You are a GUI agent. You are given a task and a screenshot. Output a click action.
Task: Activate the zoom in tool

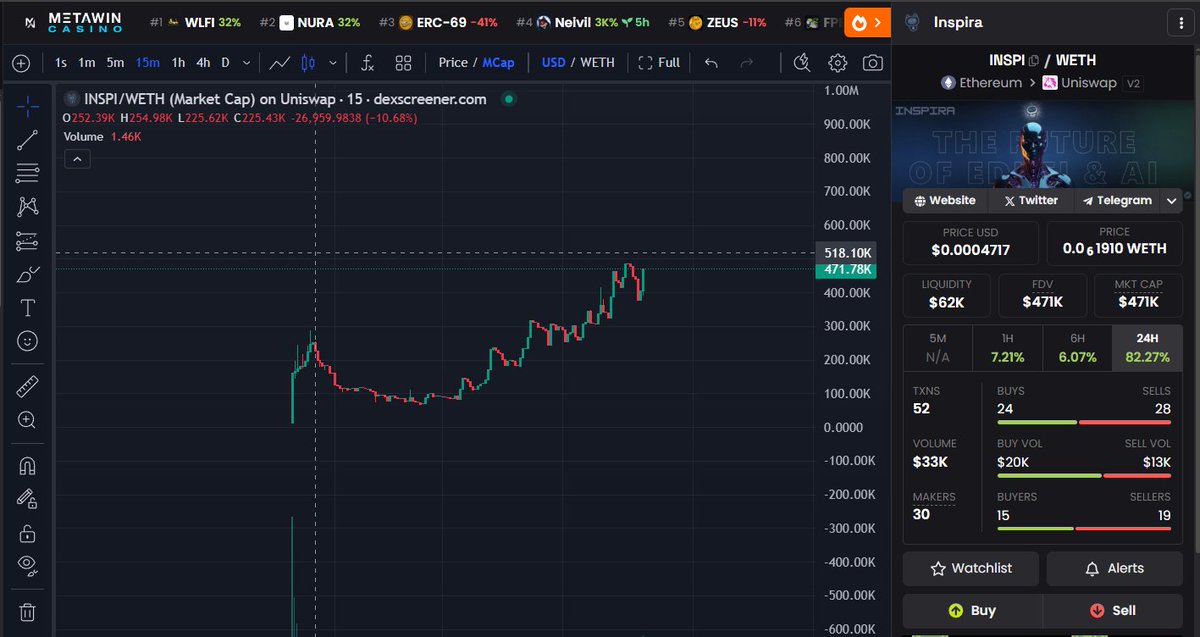[28, 420]
